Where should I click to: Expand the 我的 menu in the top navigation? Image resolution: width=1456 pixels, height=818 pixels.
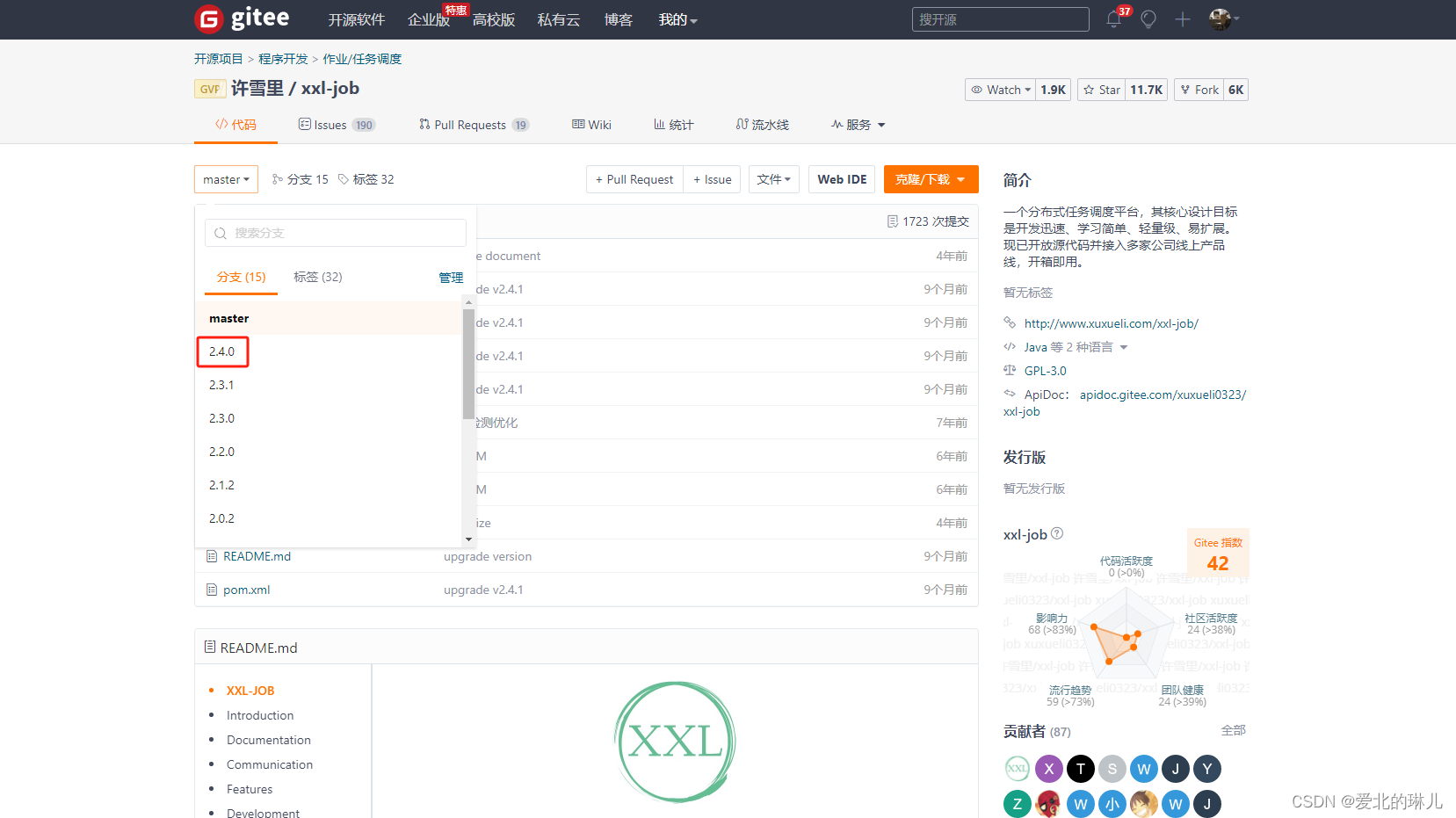[677, 19]
